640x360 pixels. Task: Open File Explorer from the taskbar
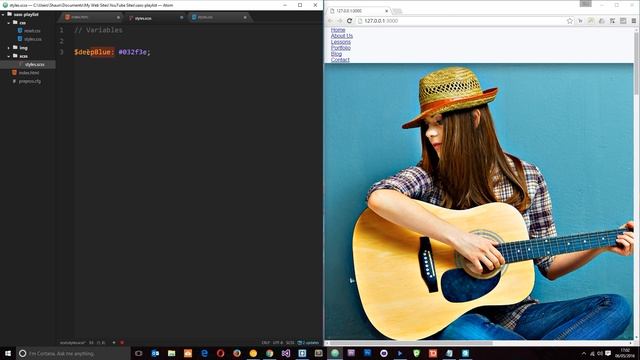click(x=171, y=353)
